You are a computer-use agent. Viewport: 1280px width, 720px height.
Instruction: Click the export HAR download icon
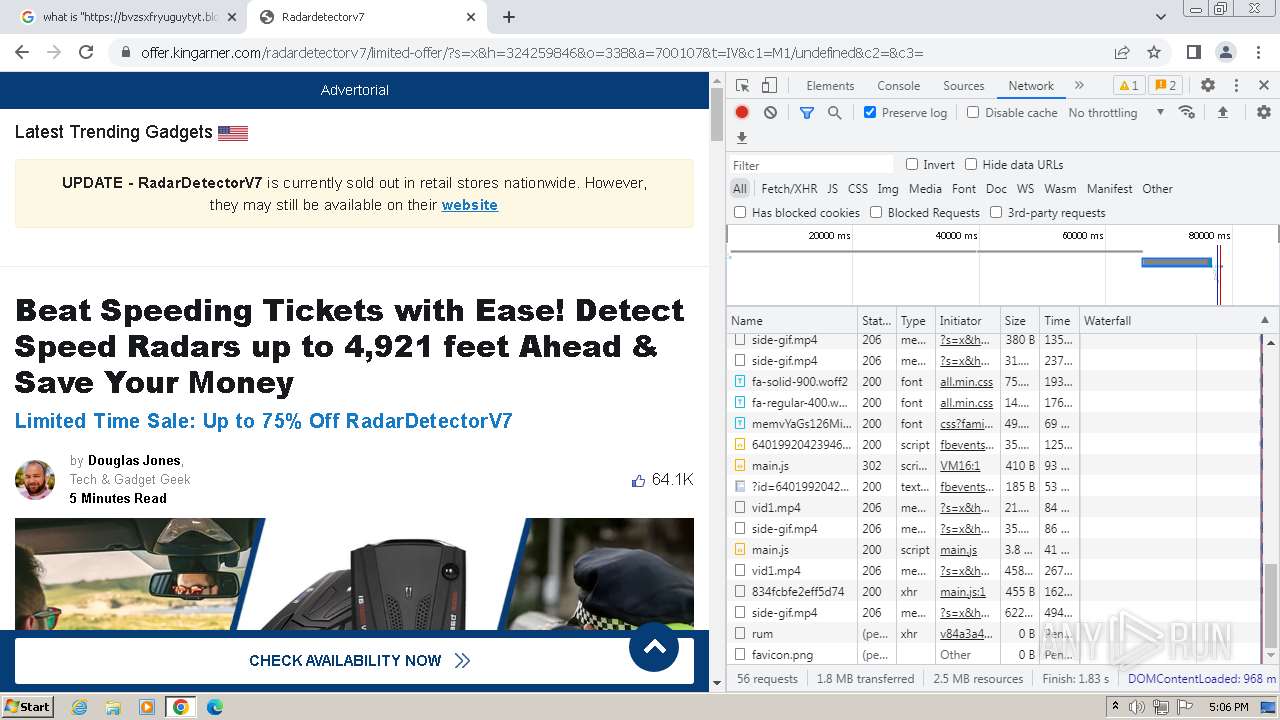[742, 138]
